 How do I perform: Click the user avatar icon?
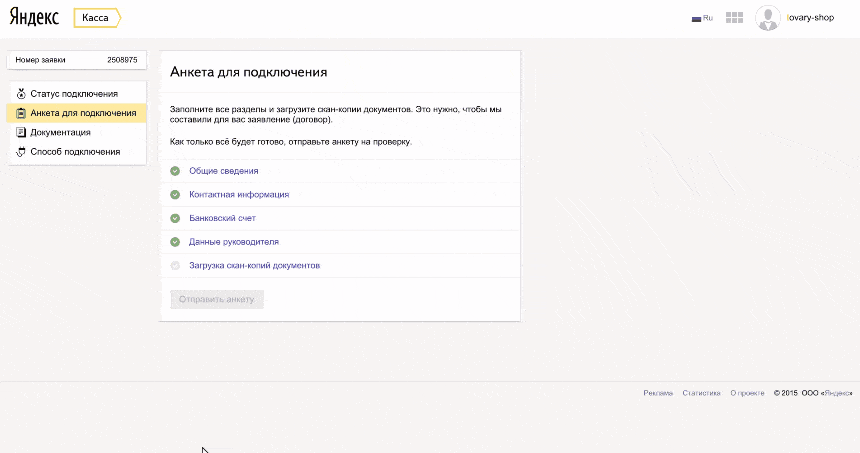click(x=768, y=18)
